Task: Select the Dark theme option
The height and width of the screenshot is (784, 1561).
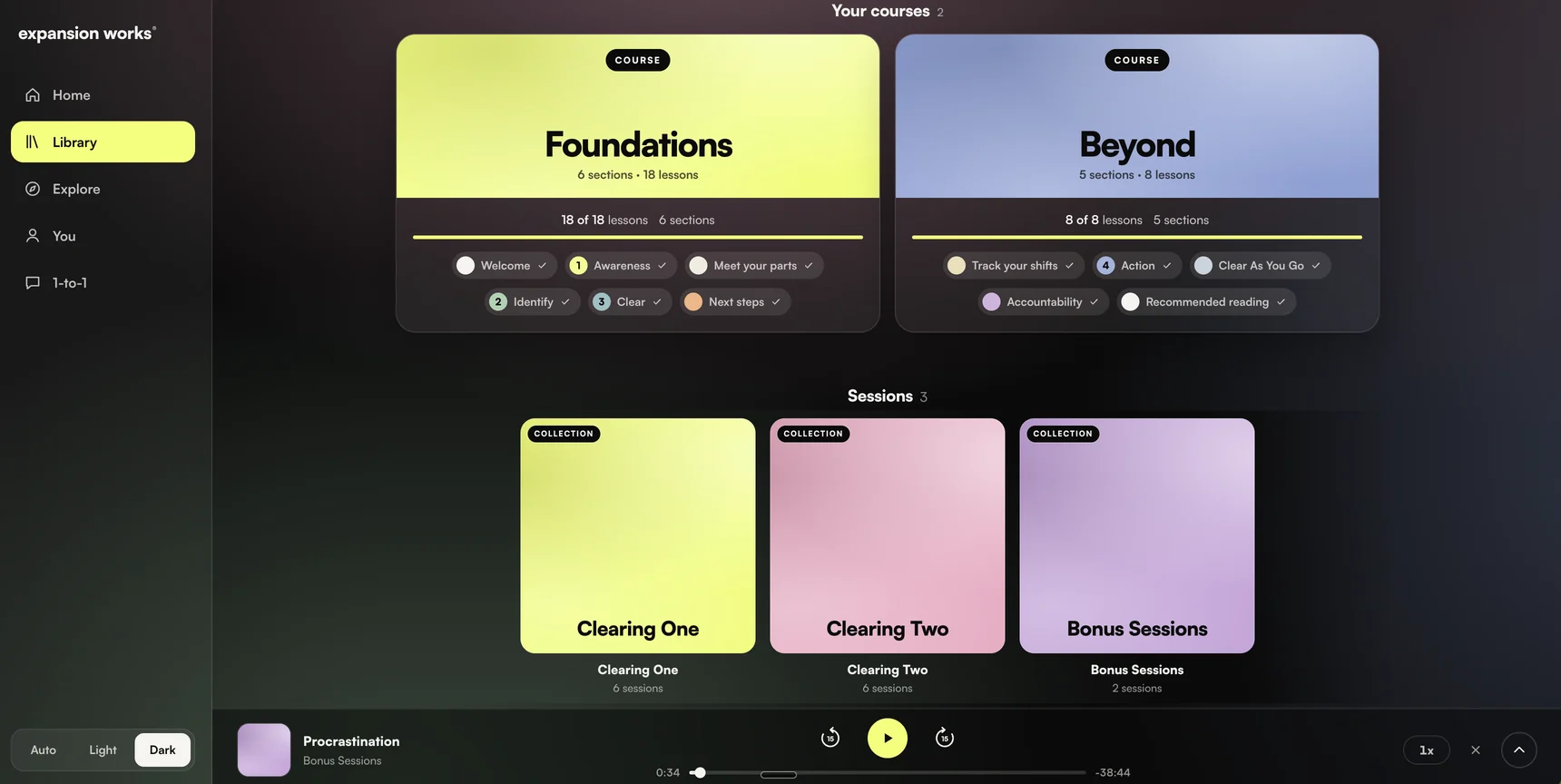Action: point(162,750)
